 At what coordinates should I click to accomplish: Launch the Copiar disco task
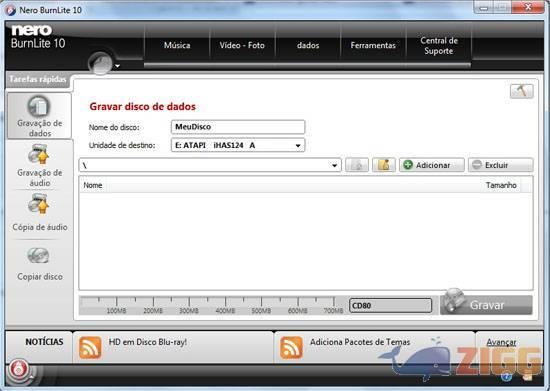coord(39,256)
